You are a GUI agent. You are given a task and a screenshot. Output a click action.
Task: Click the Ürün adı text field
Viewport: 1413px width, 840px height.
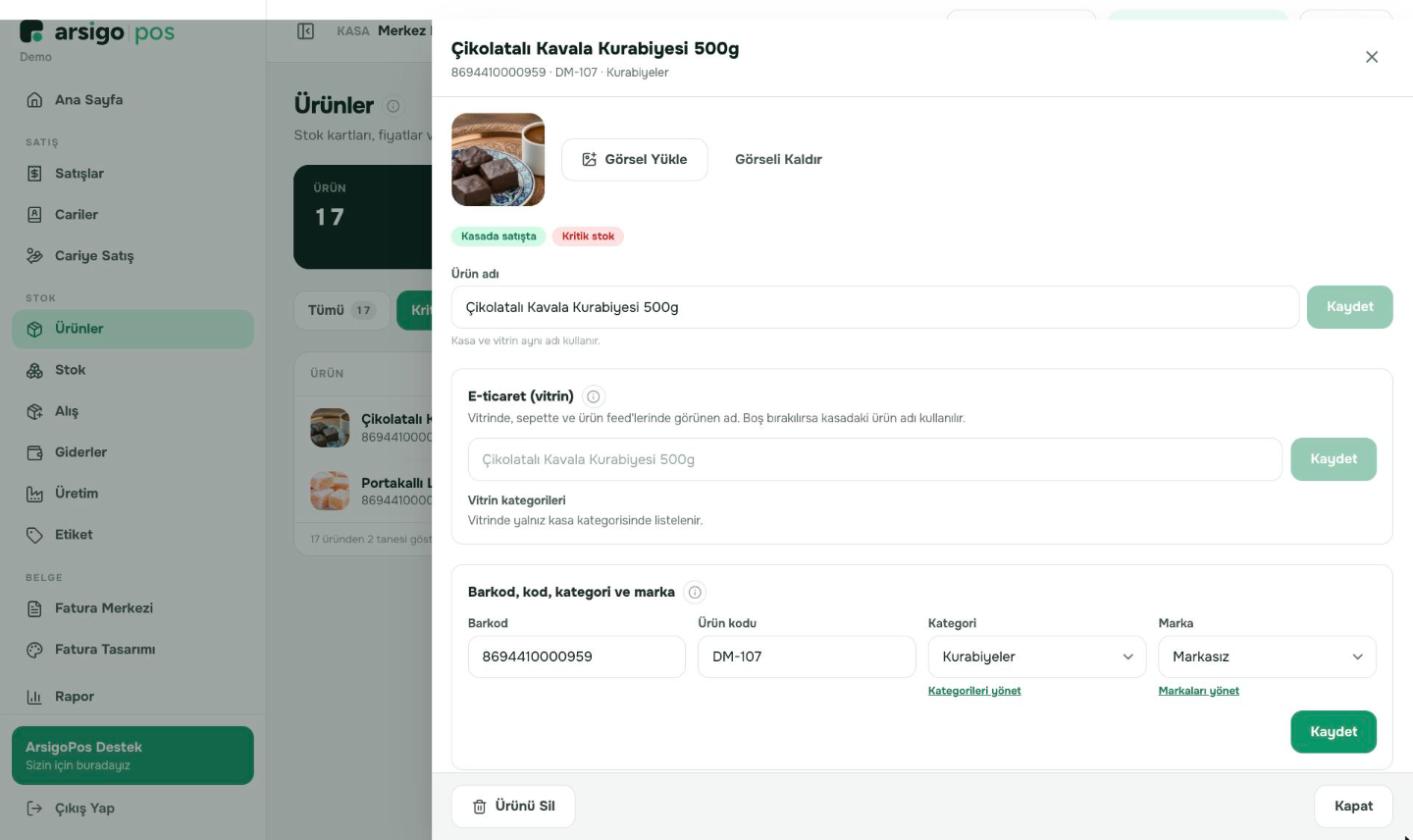coord(875,307)
